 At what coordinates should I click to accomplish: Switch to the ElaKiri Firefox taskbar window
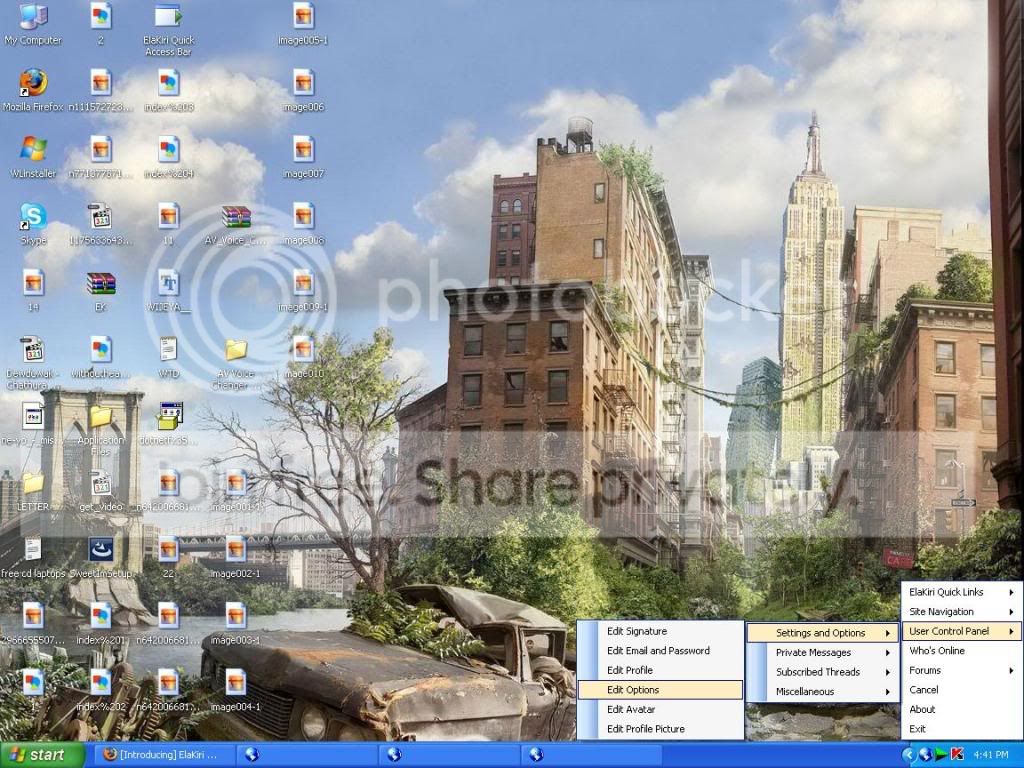tap(161, 755)
